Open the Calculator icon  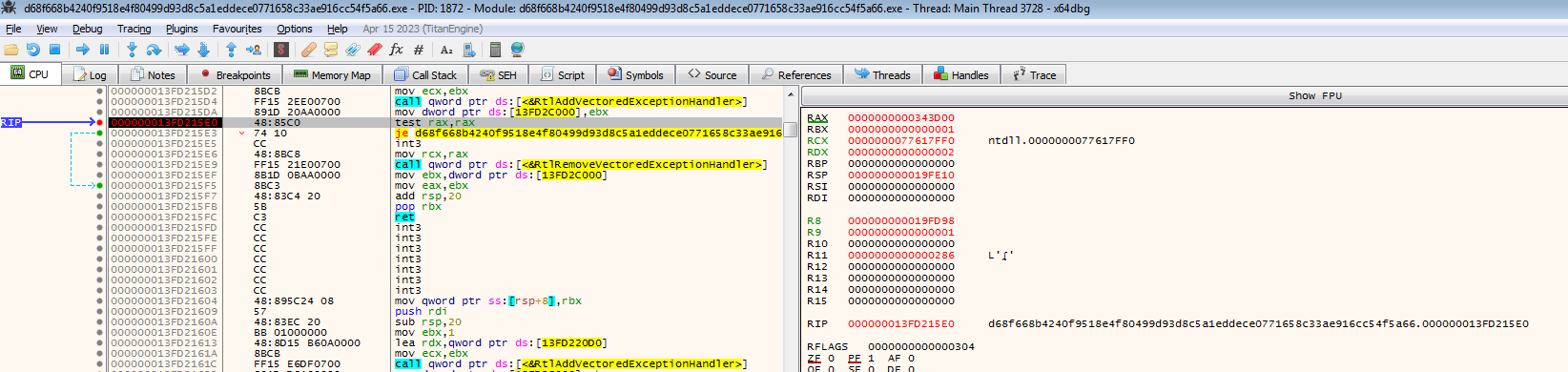tap(495, 50)
